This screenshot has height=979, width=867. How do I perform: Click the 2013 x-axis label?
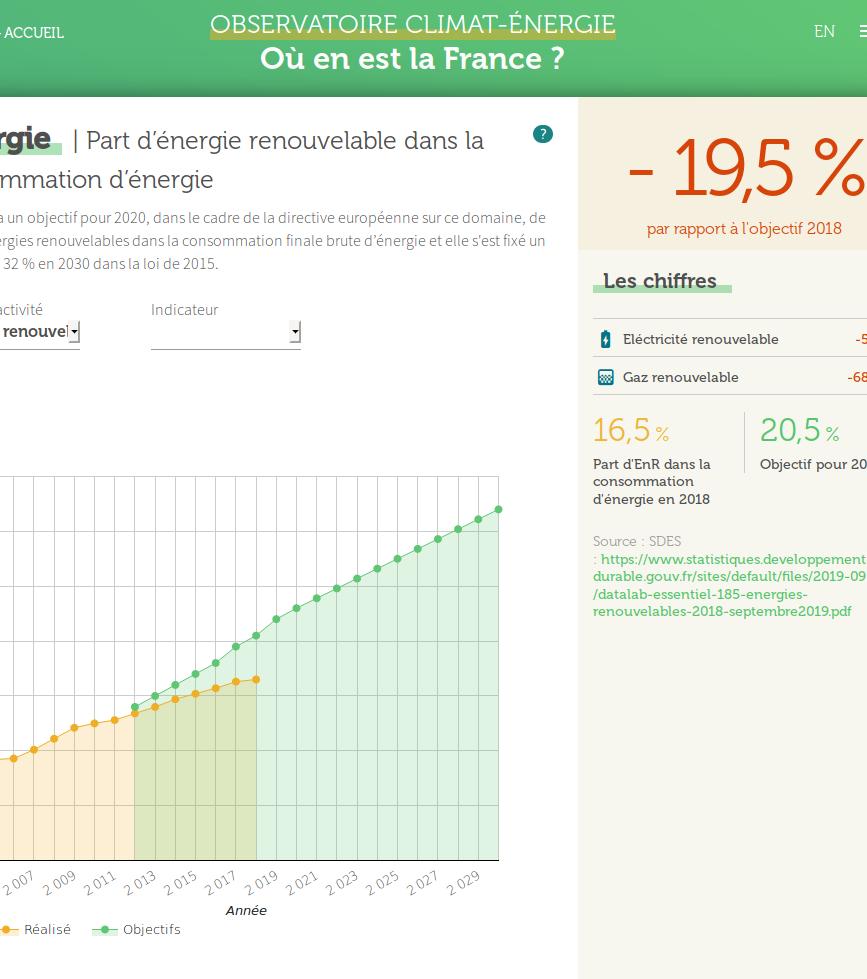point(139,883)
